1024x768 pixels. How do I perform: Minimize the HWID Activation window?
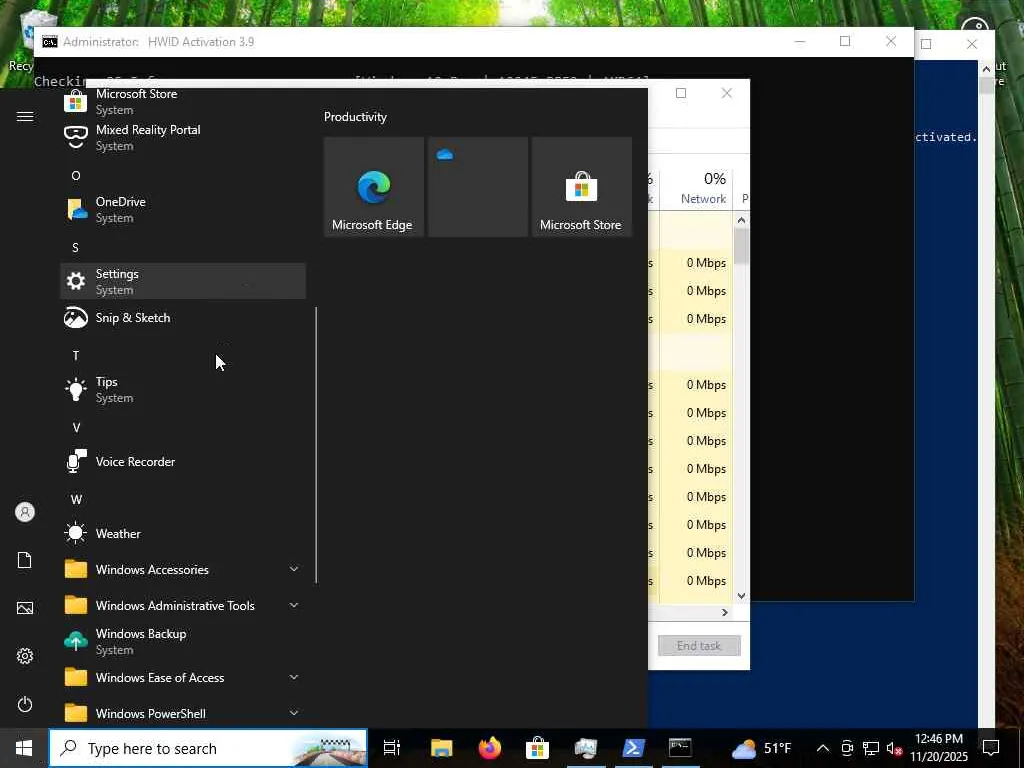click(799, 42)
